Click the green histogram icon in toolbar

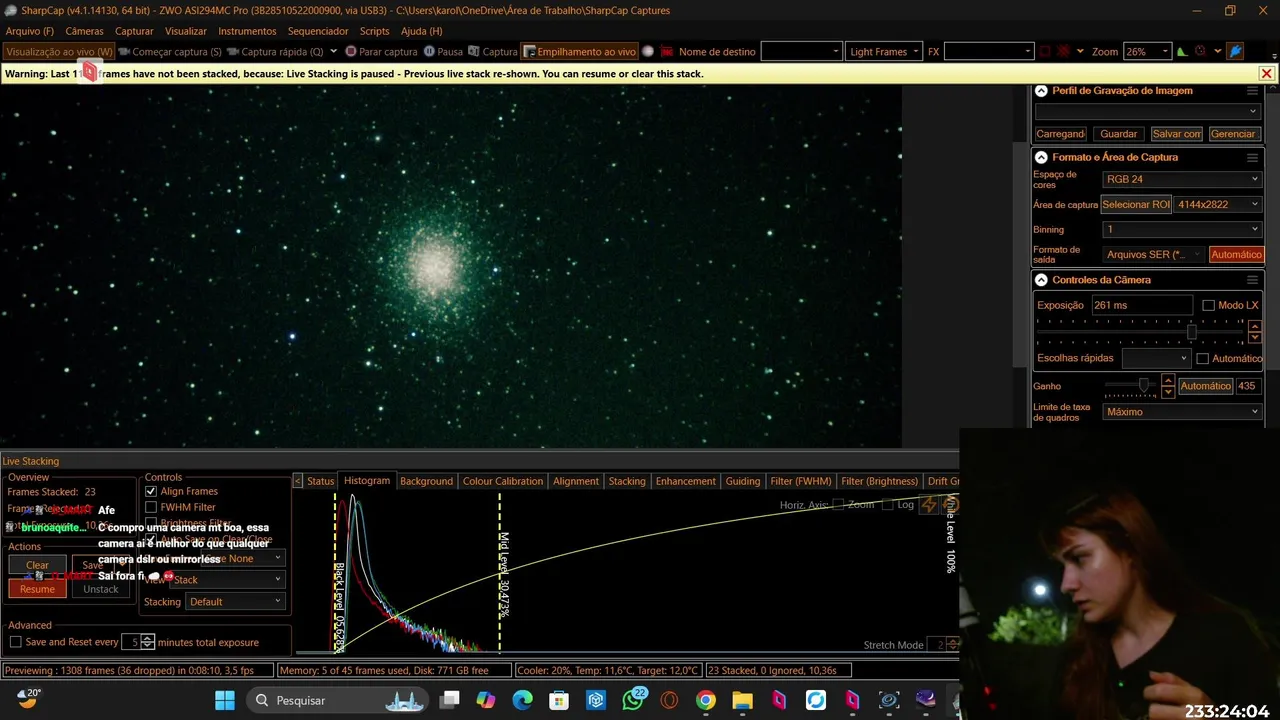pos(1182,52)
